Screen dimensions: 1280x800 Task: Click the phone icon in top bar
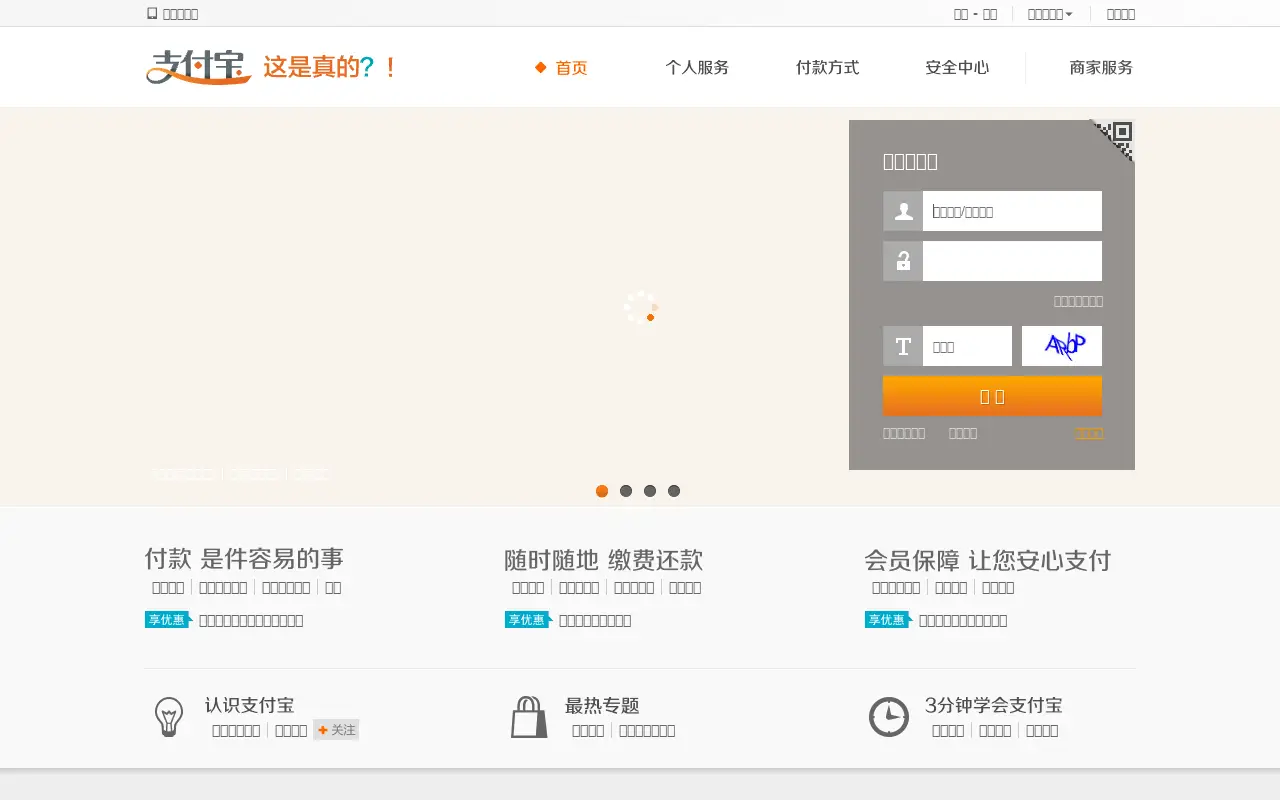pos(152,14)
